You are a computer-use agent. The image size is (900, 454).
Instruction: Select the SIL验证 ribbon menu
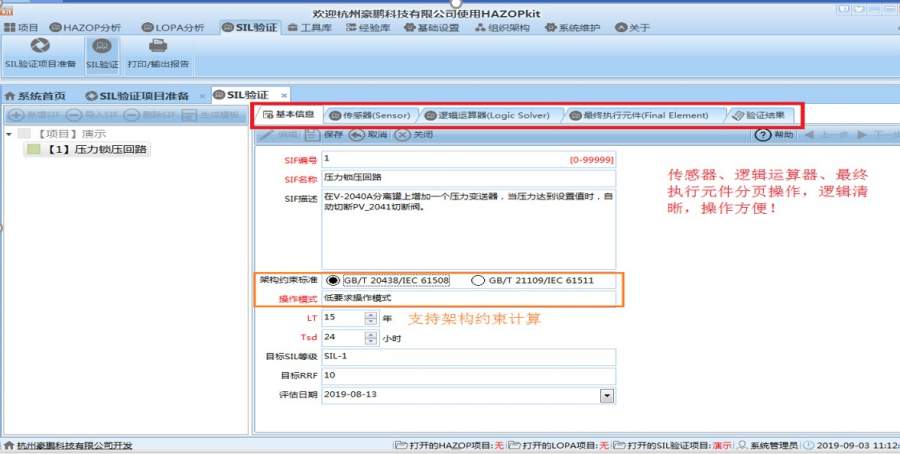point(250,28)
